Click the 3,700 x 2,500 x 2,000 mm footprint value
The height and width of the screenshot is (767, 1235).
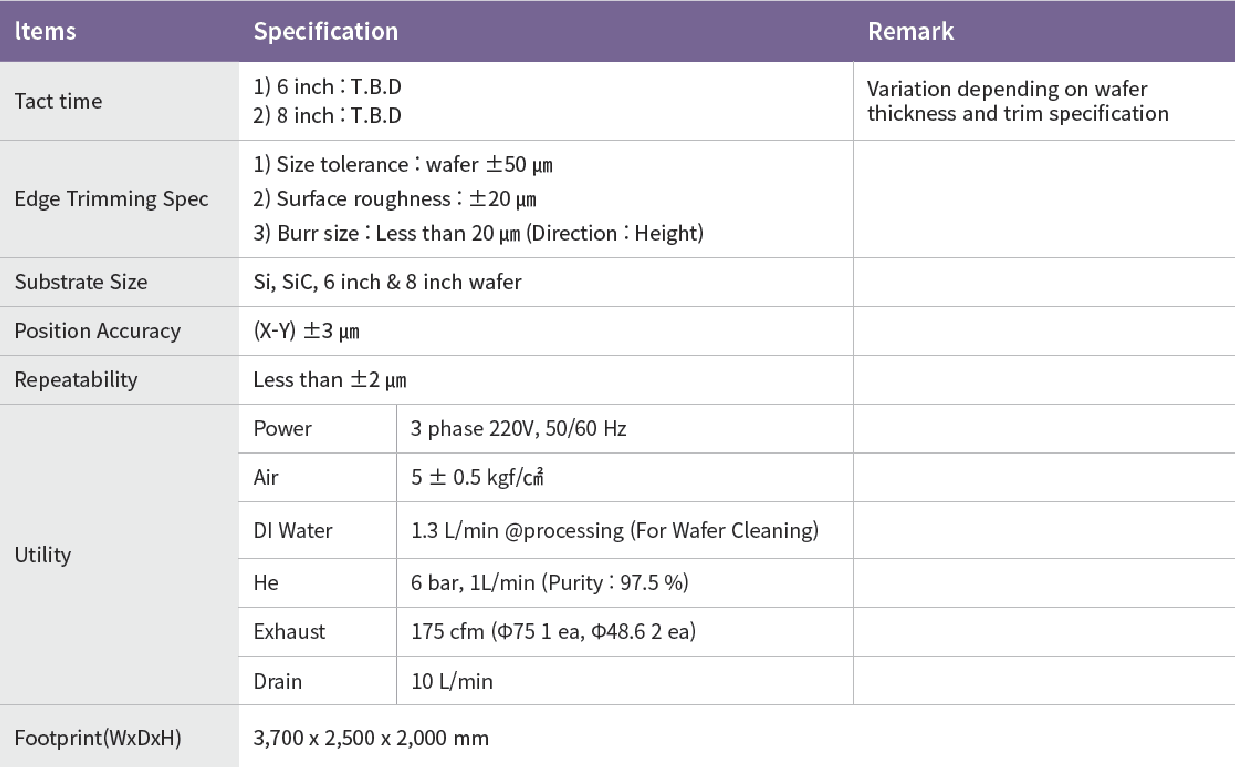(371, 738)
